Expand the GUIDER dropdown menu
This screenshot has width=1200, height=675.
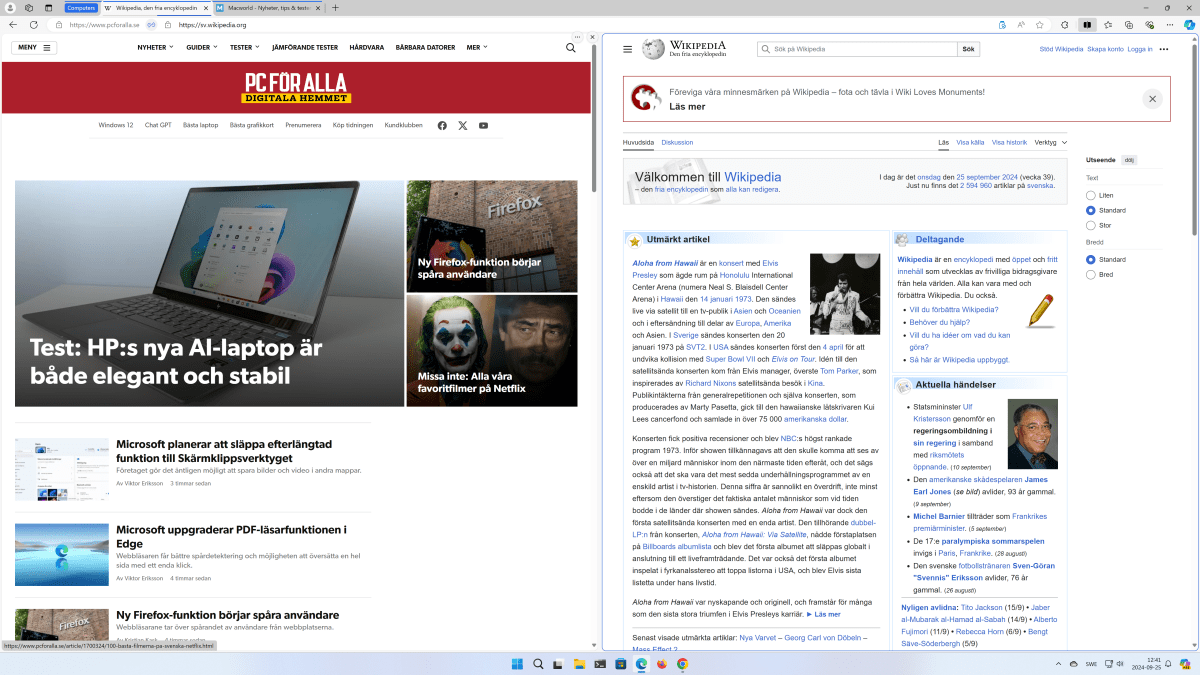tap(202, 47)
